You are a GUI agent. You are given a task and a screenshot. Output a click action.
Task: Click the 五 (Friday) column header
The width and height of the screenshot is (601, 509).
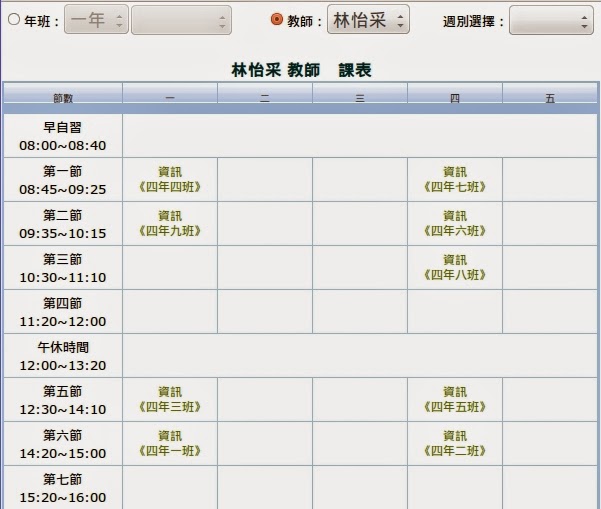point(550,94)
